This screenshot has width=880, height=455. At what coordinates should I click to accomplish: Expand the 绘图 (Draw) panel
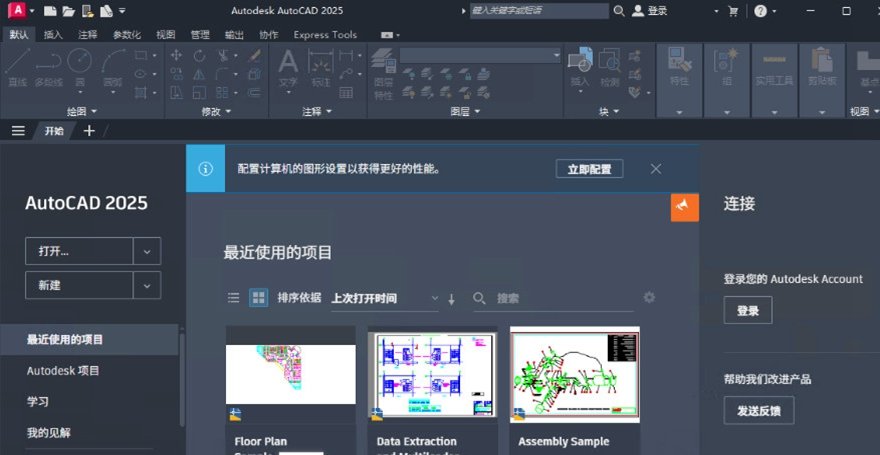pos(82,112)
